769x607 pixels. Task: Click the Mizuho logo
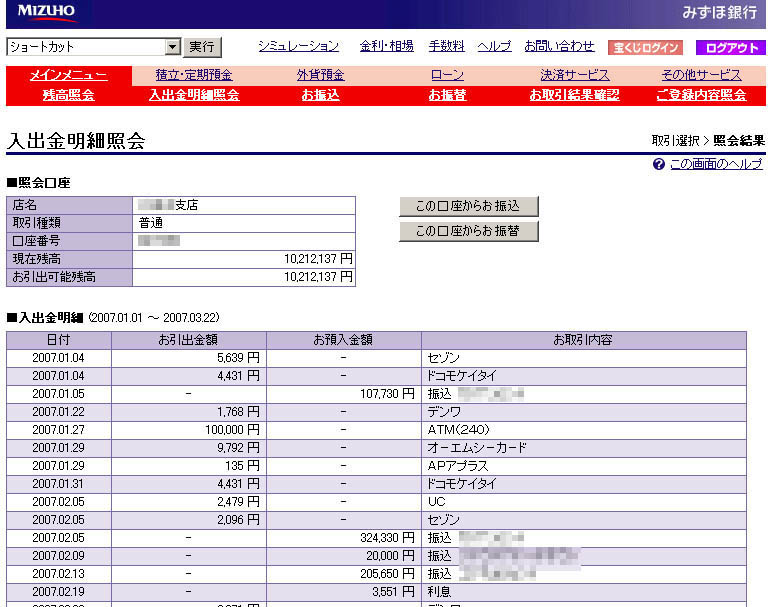[x=46, y=12]
